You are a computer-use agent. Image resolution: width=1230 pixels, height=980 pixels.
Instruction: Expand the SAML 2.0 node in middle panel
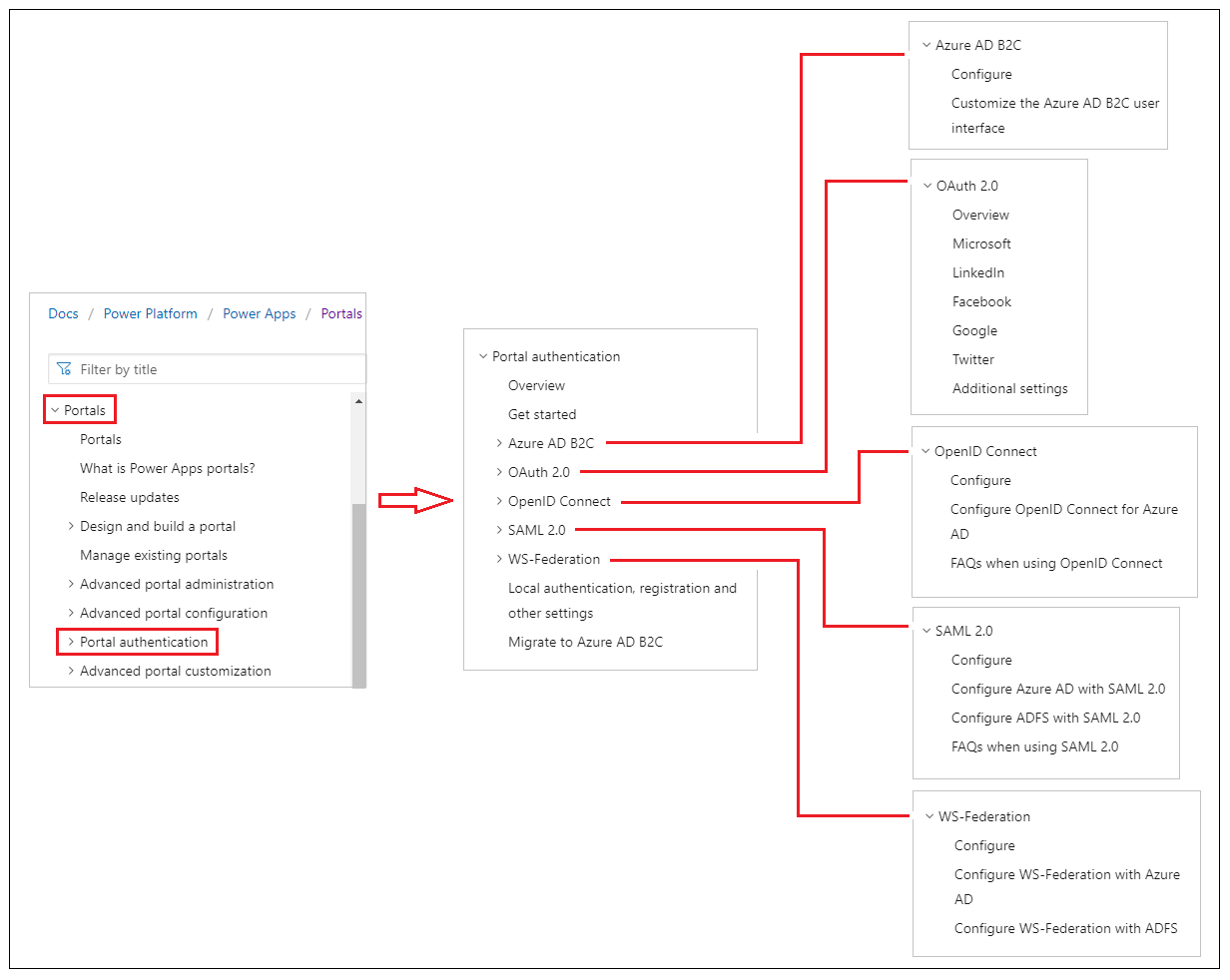click(499, 530)
